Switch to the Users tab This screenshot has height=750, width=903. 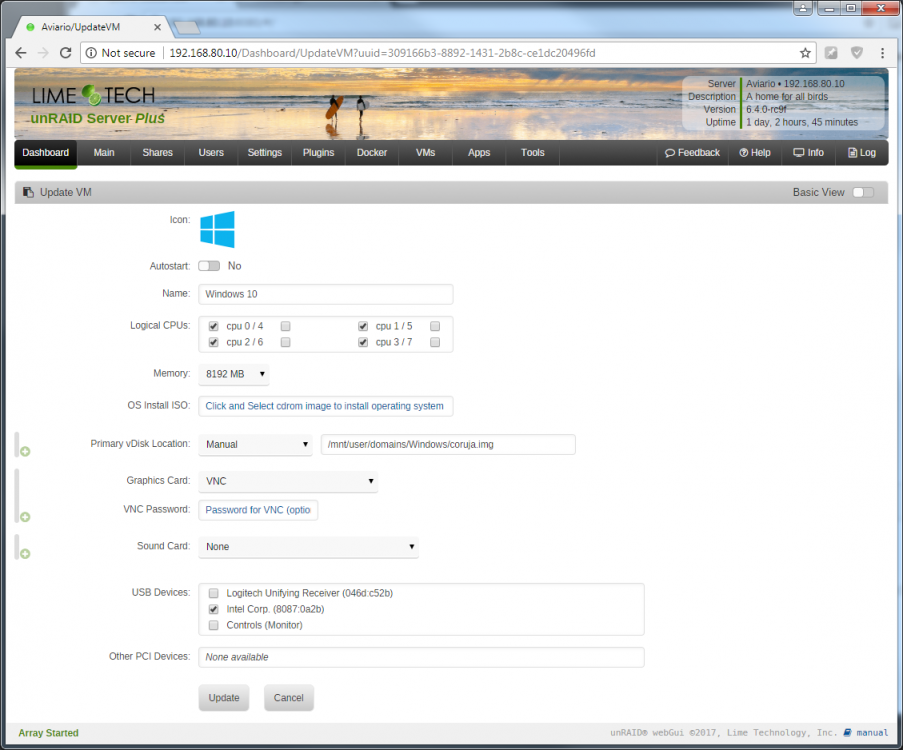211,153
